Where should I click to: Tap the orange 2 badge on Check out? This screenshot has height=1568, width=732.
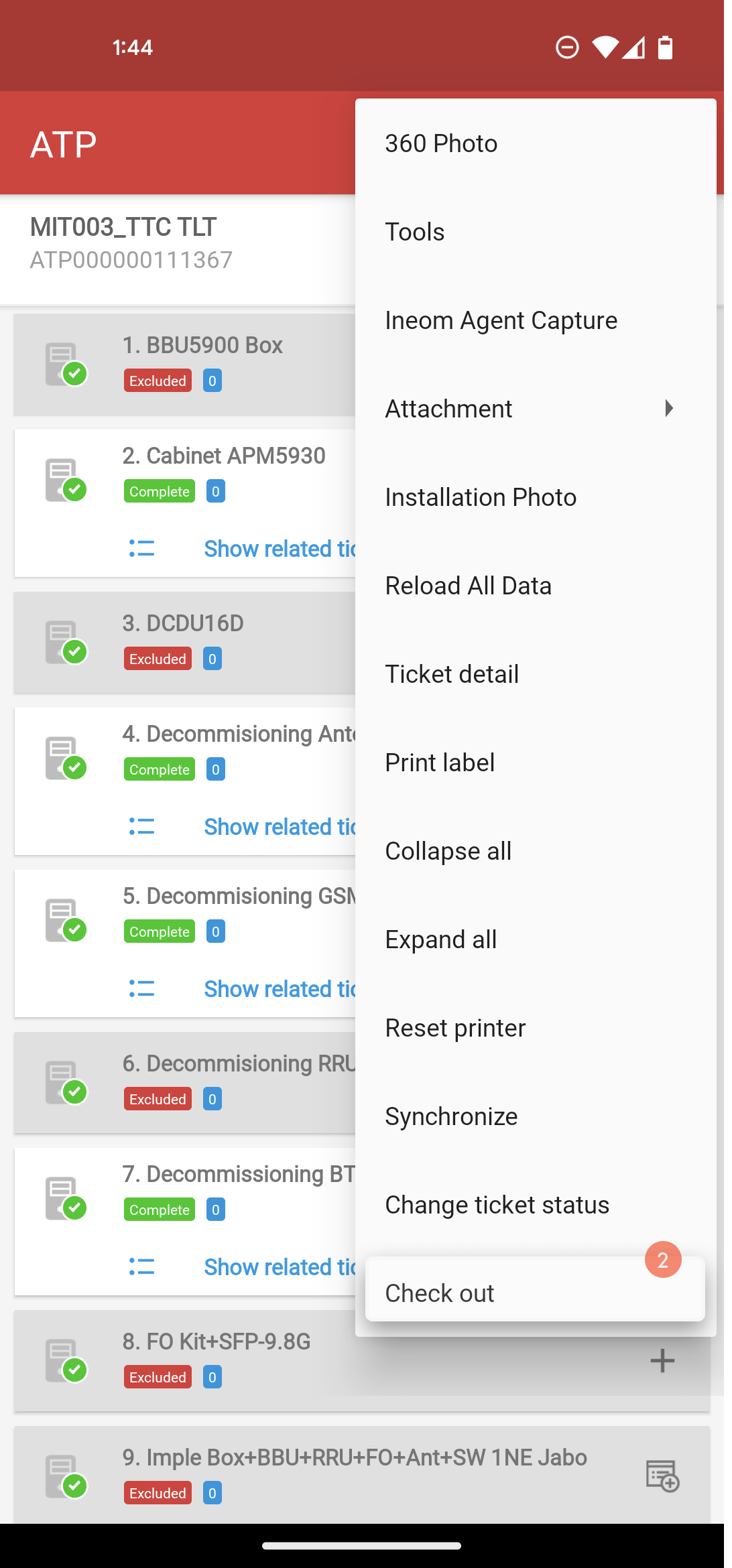[663, 1260]
